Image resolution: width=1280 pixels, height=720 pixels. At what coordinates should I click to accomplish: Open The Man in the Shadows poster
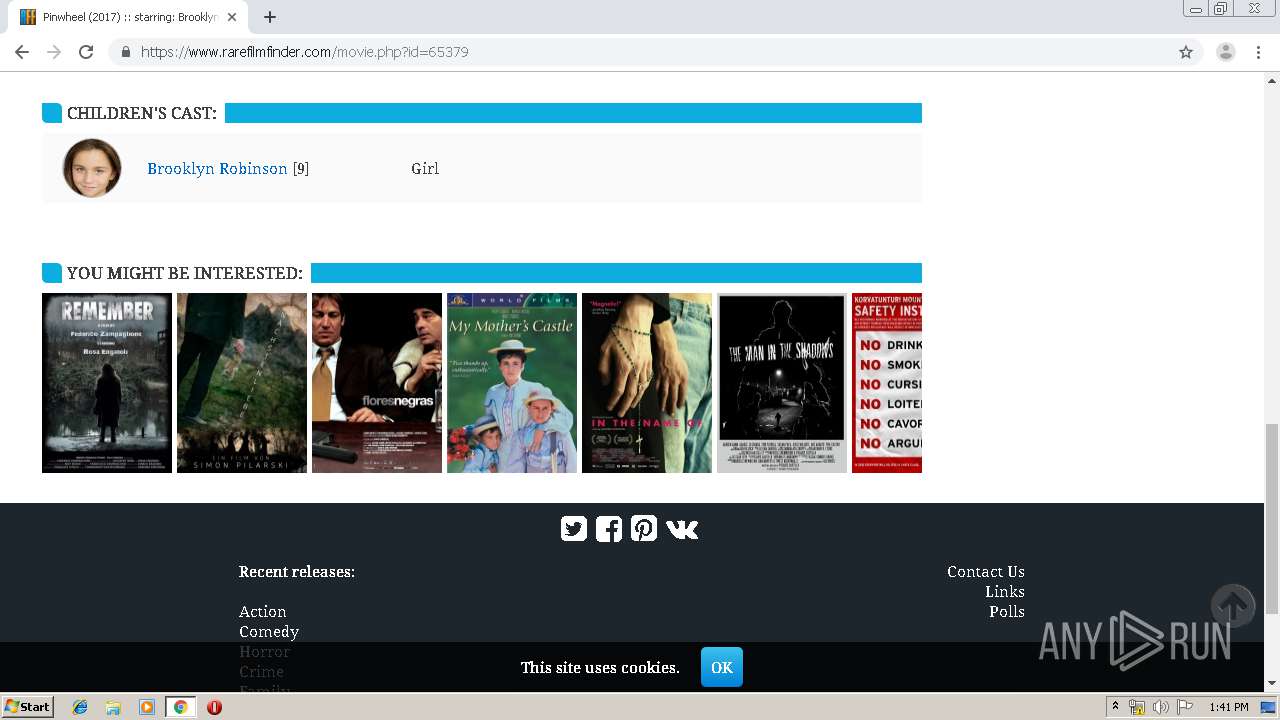click(782, 383)
